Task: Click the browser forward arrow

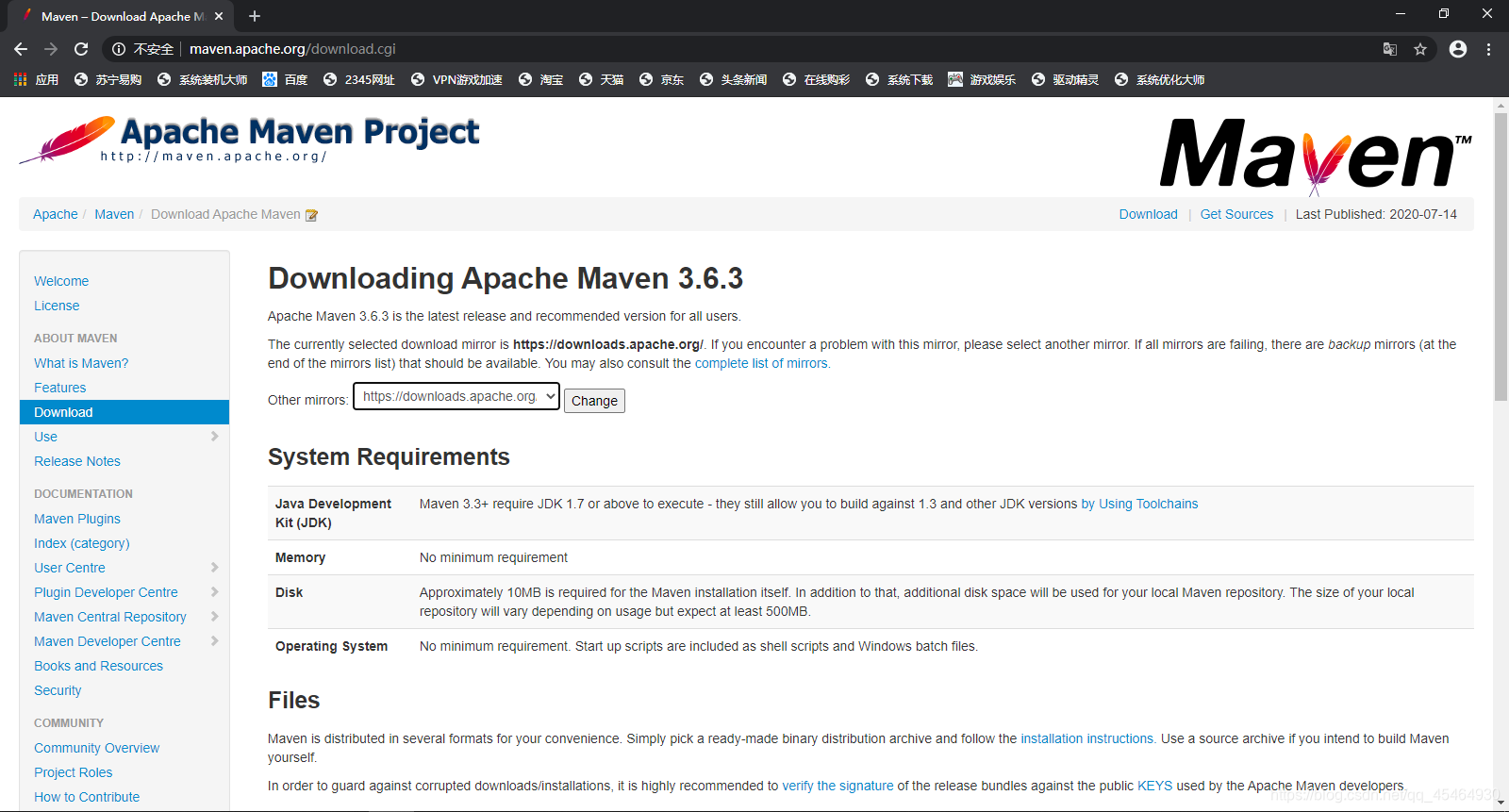Action: coord(51,49)
